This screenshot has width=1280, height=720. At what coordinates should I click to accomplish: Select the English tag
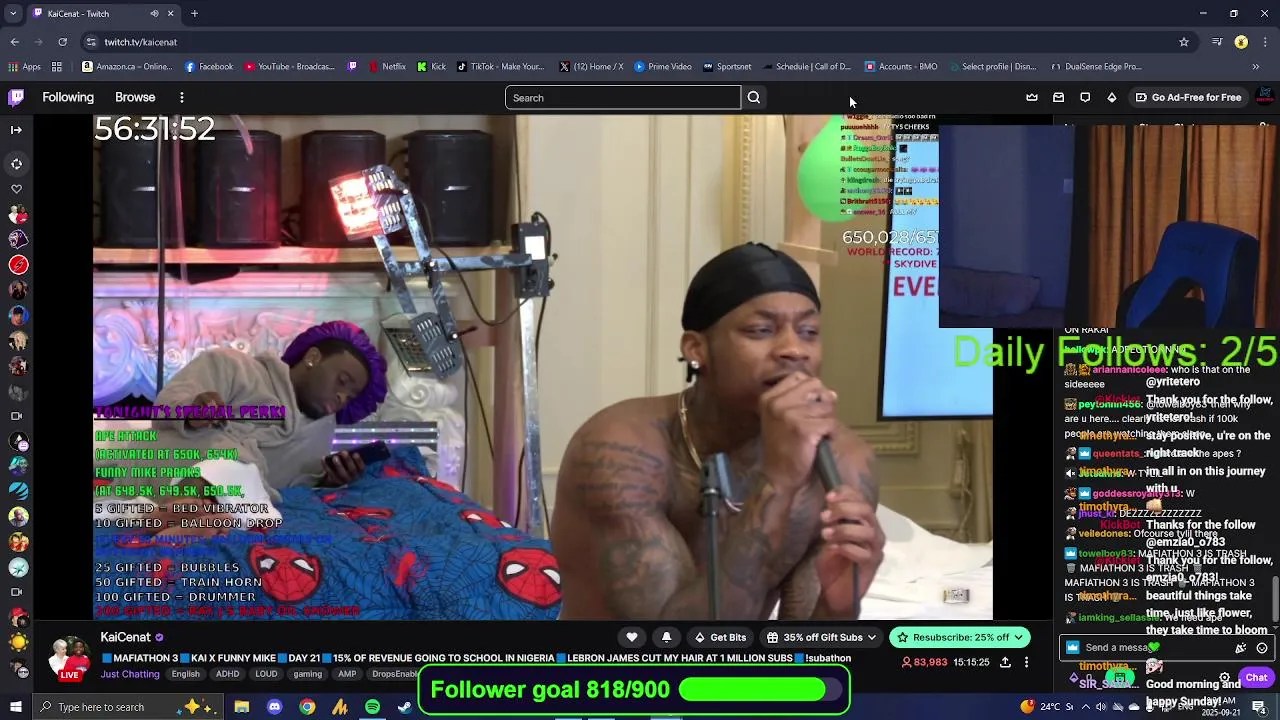[185, 674]
